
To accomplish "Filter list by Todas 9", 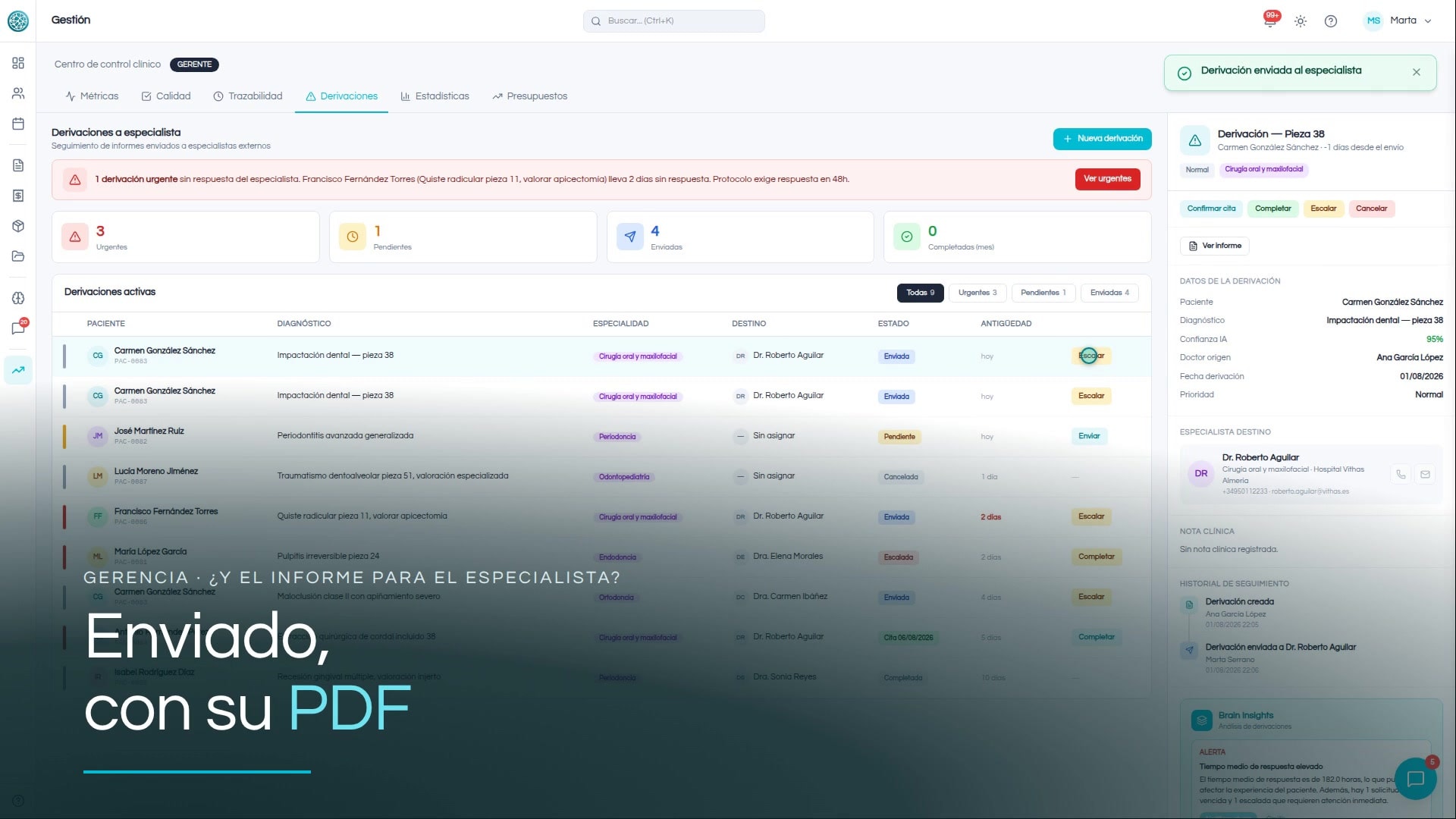I will coord(921,293).
